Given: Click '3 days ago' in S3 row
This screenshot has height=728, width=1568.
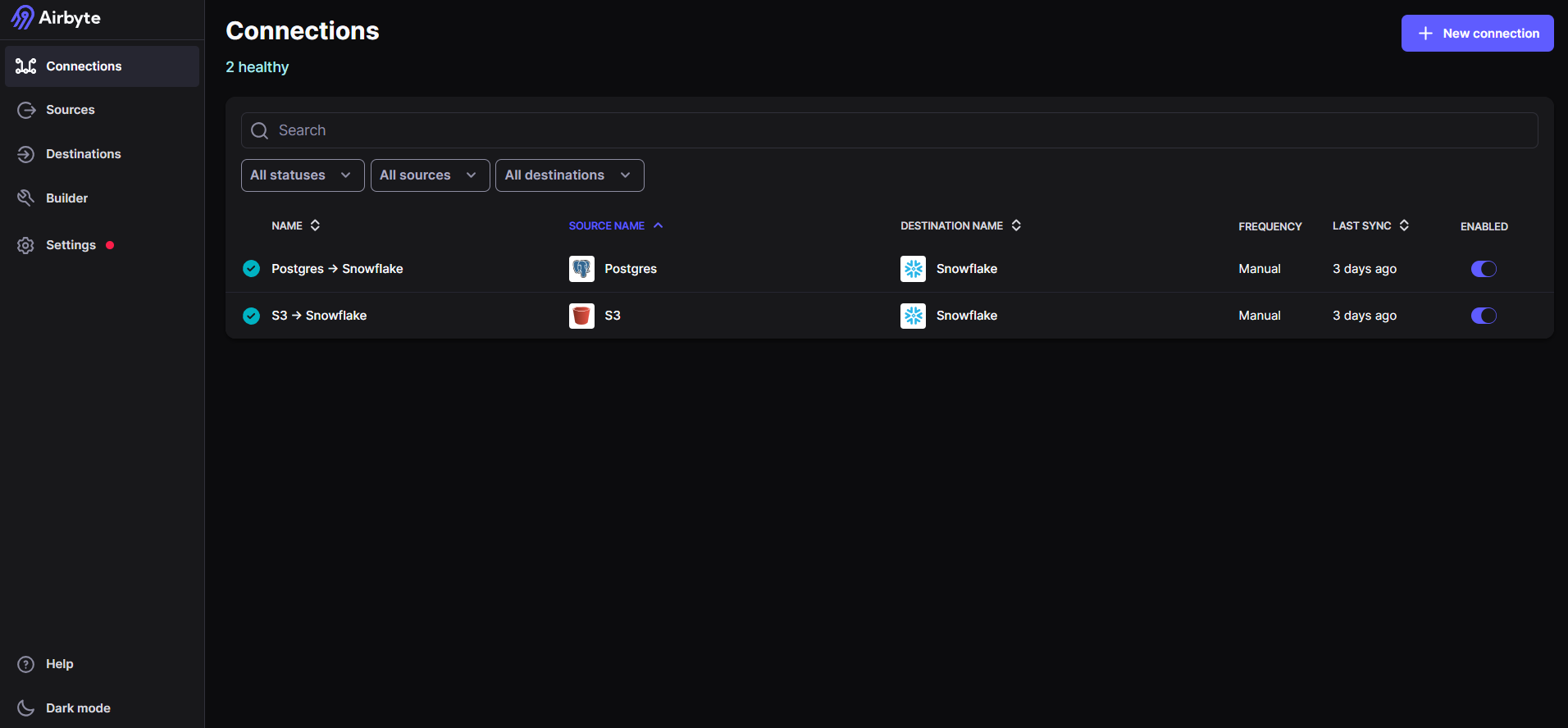Looking at the screenshot, I should point(1365,316).
